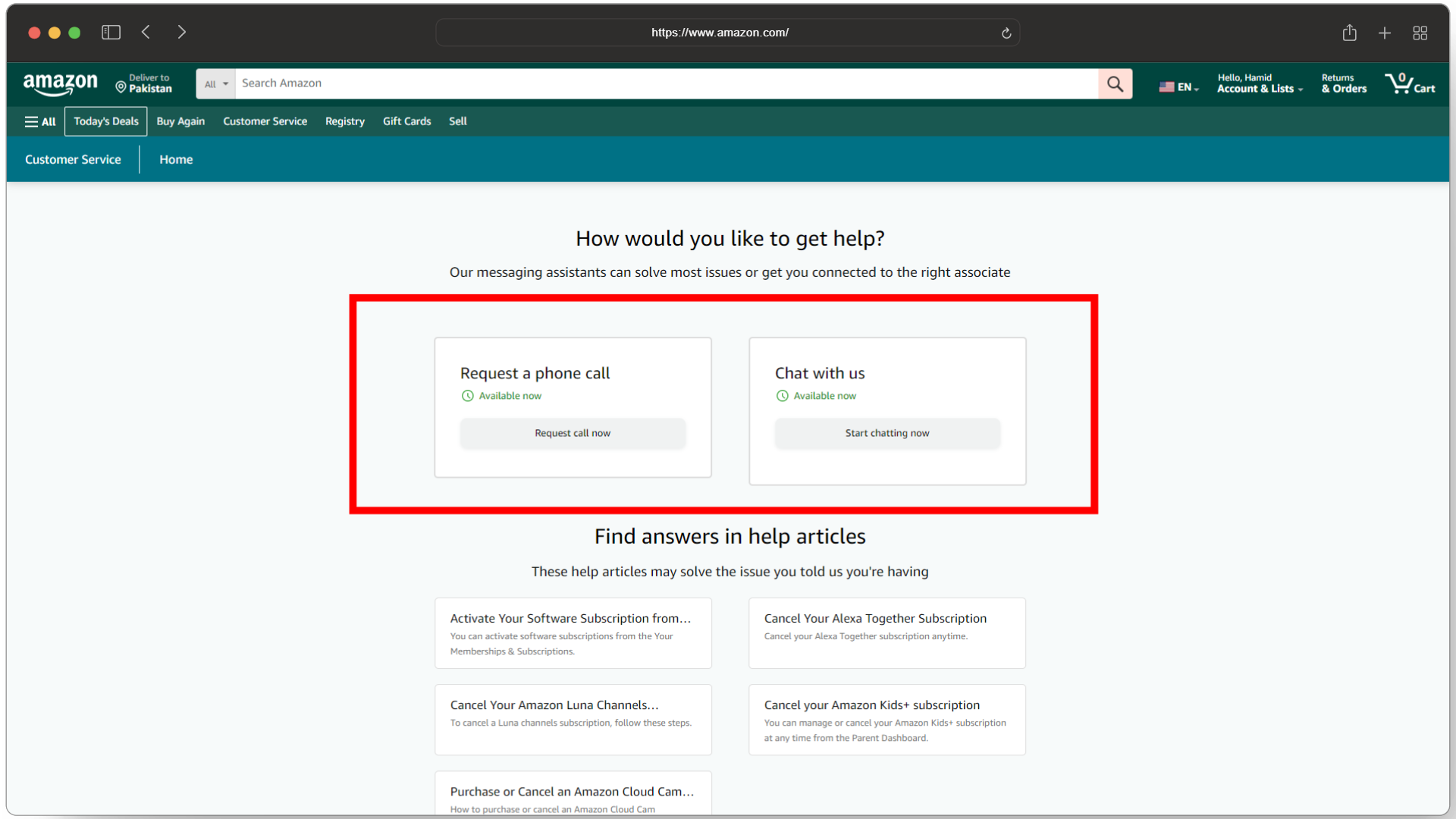Image resolution: width=1456 pixels, height=819 pixels.
Task: Open the shopping cart icon
Action: click(1409, 83)
